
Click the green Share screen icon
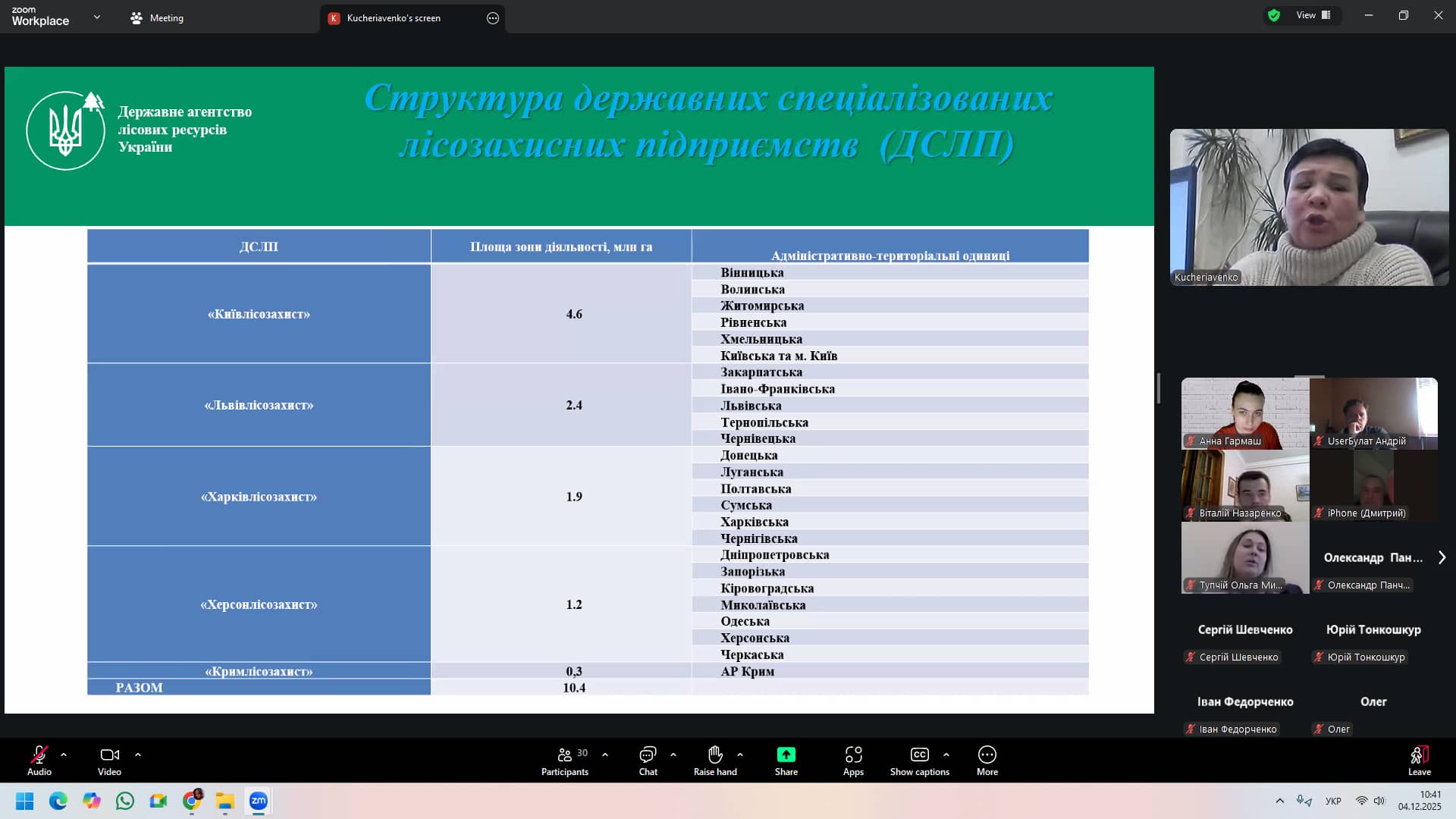tap(786, 755)
